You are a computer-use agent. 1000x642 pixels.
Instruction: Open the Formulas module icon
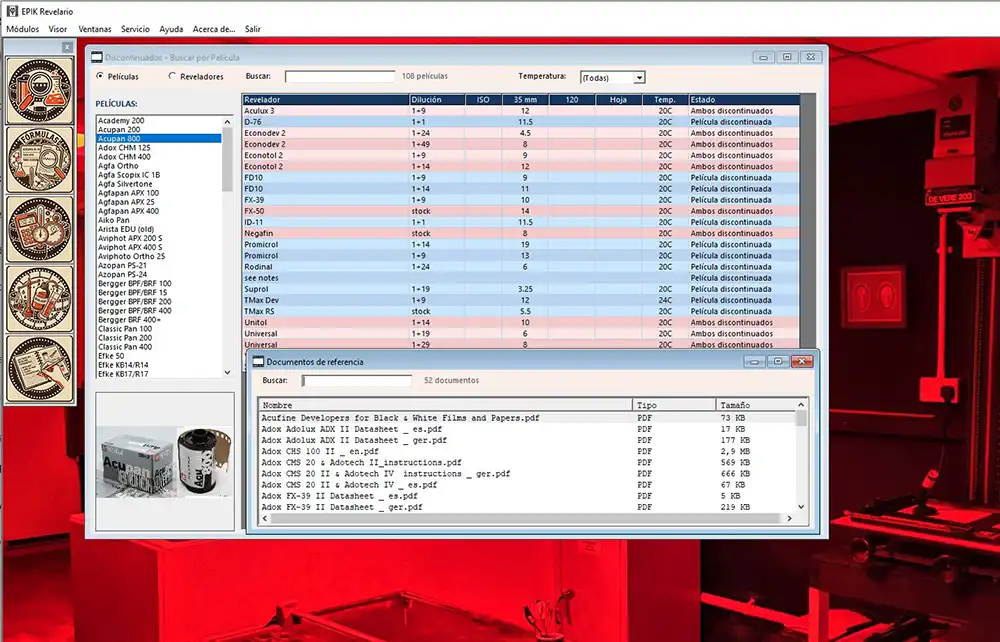(x=40, y=159)
